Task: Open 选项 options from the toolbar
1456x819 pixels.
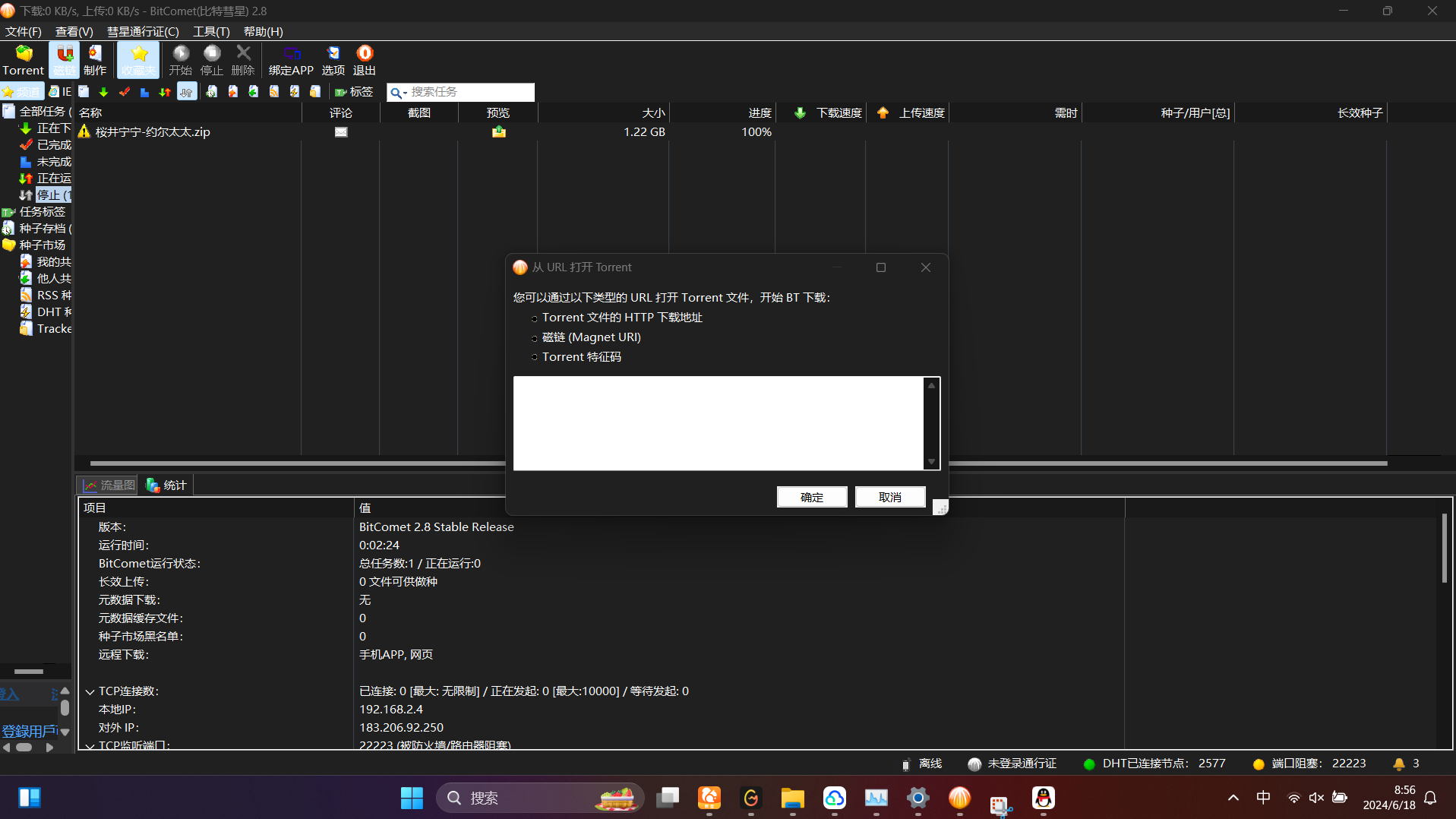Action: click(x=333, y=60)
